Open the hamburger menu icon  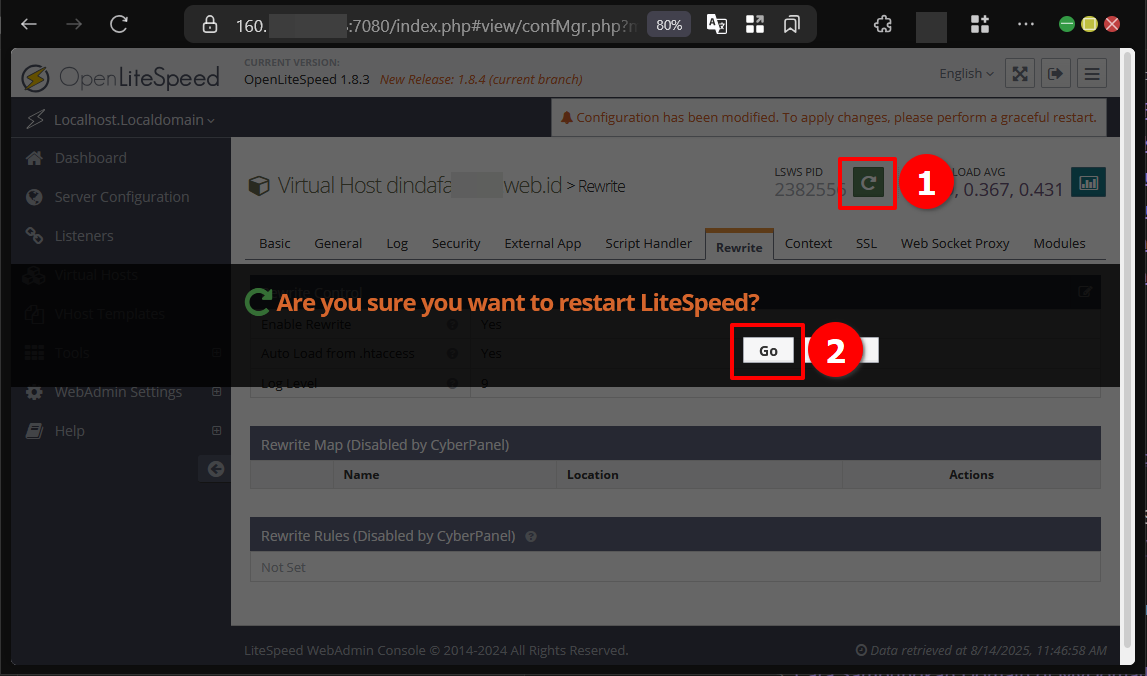point(1091,73)
